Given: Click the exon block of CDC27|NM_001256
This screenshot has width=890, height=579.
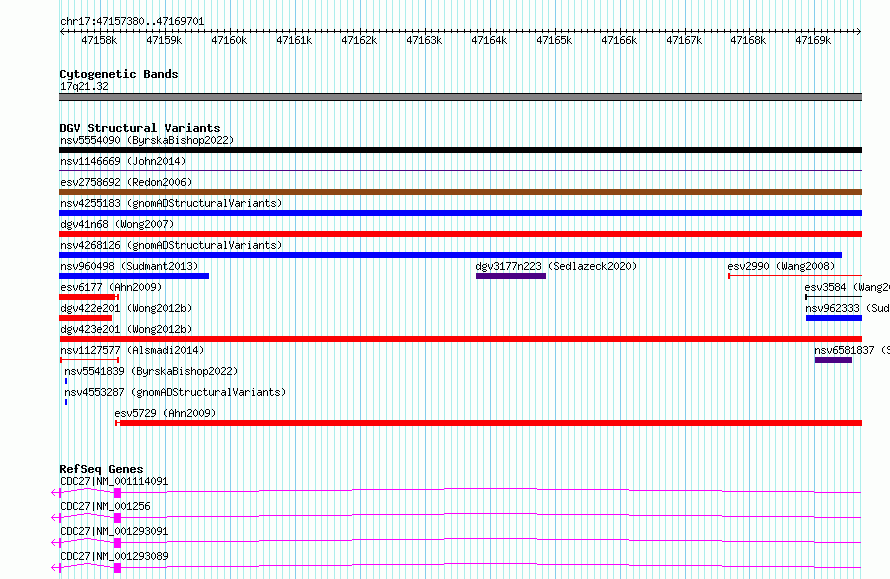Looking at the screenshot, I should [117, 518].
